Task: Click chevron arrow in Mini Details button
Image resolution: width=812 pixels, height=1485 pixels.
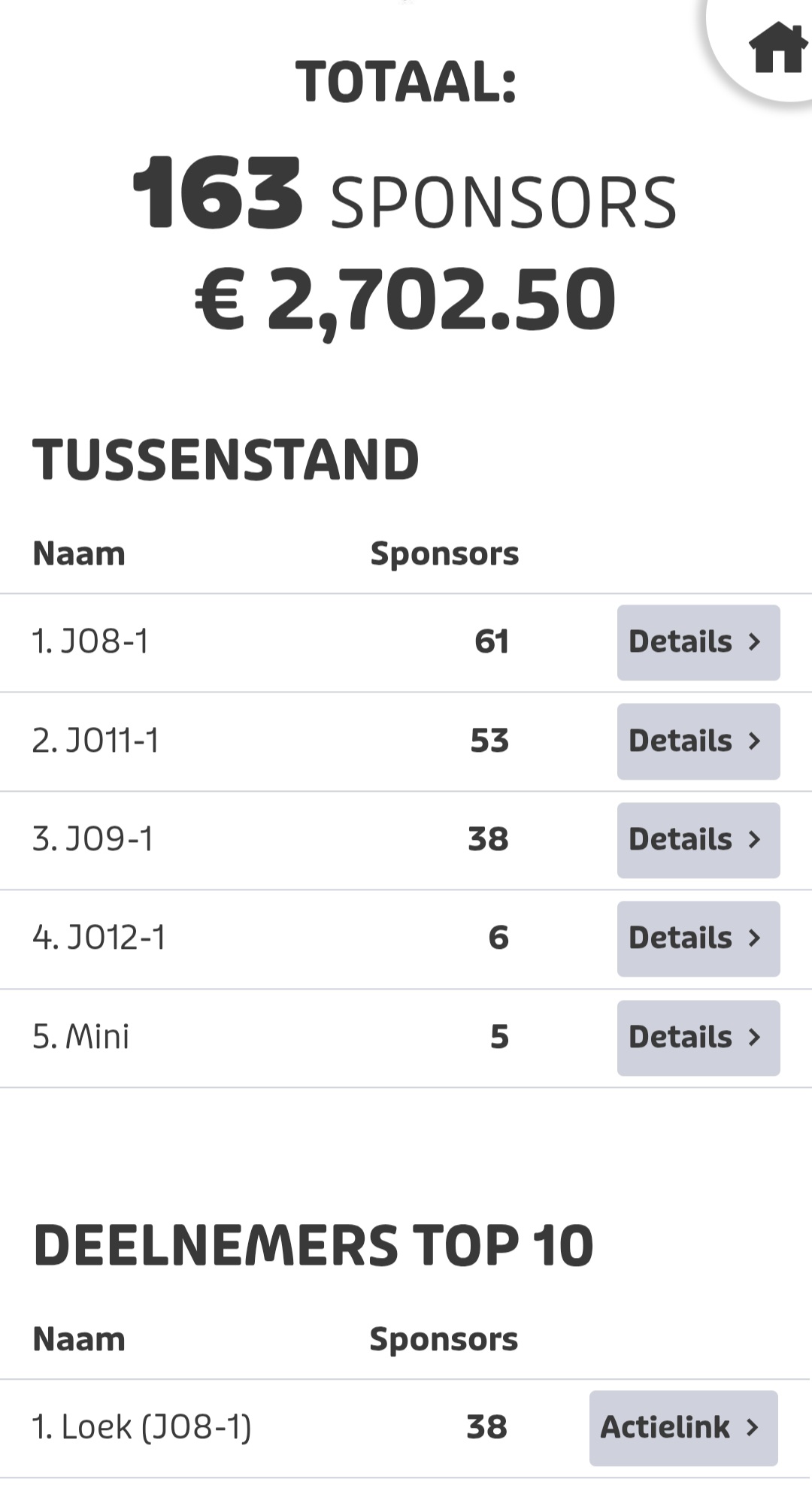Action: coord(755,1038)
